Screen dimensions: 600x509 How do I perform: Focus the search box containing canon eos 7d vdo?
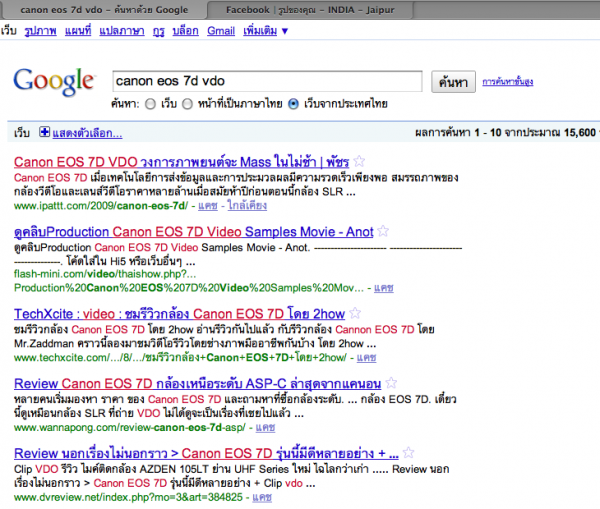tap(267, 81)
